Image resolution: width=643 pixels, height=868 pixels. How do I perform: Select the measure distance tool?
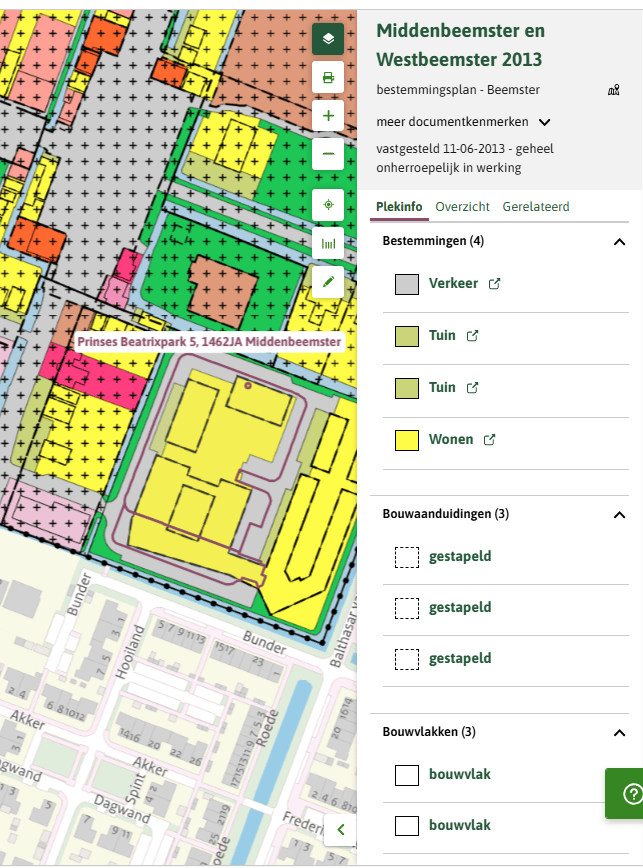328,244
